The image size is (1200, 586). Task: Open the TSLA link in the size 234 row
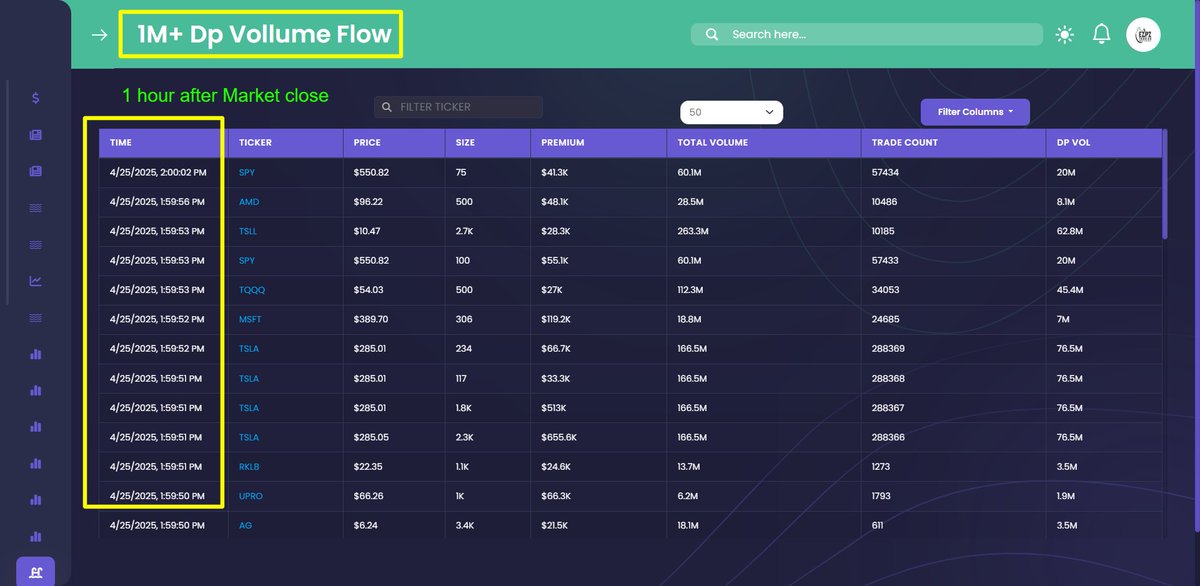tap(249, 349)
